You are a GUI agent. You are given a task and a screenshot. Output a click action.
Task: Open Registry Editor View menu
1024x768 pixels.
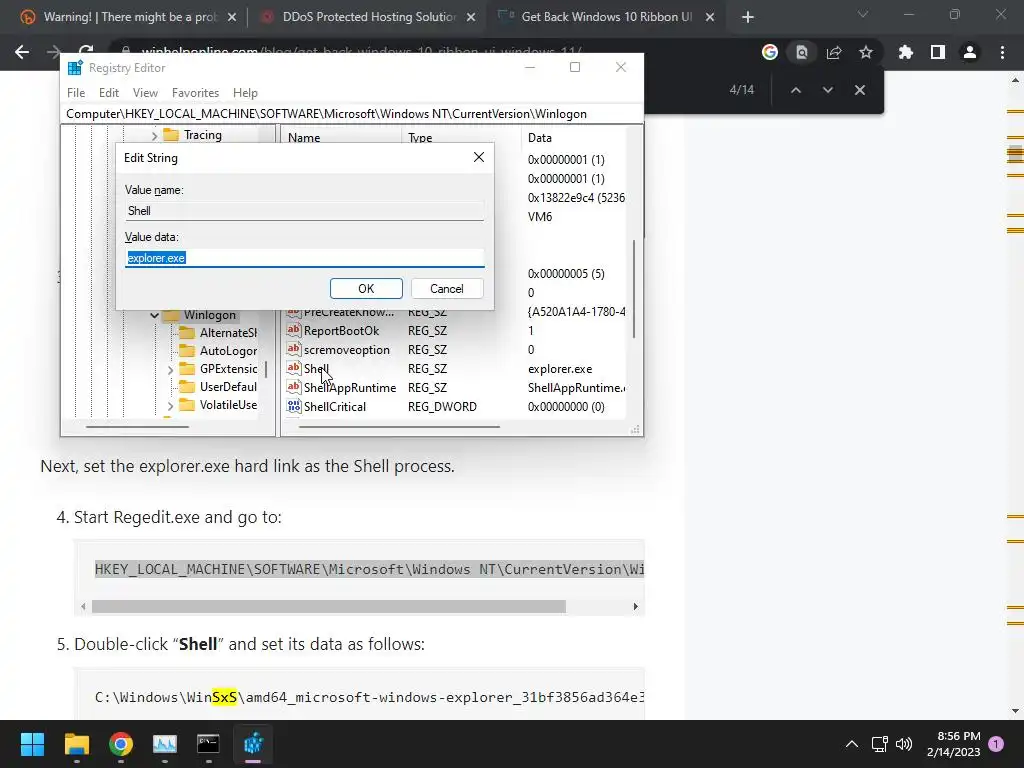[145, 93]
